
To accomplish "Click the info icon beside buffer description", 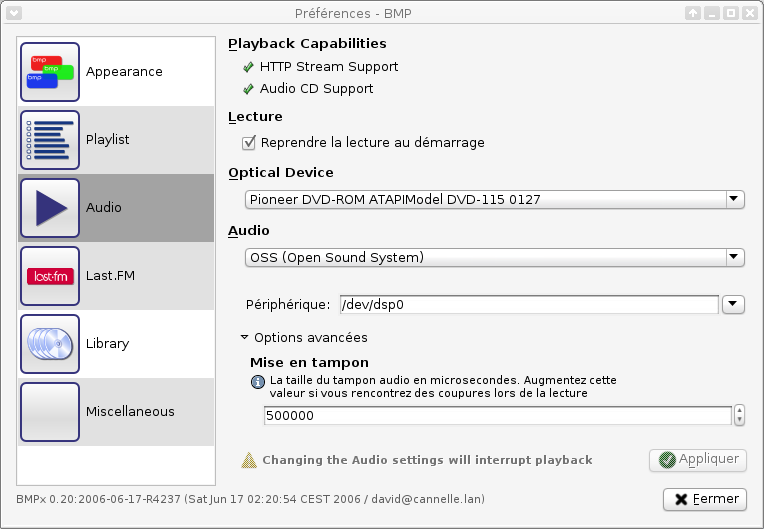I will 257,381.
